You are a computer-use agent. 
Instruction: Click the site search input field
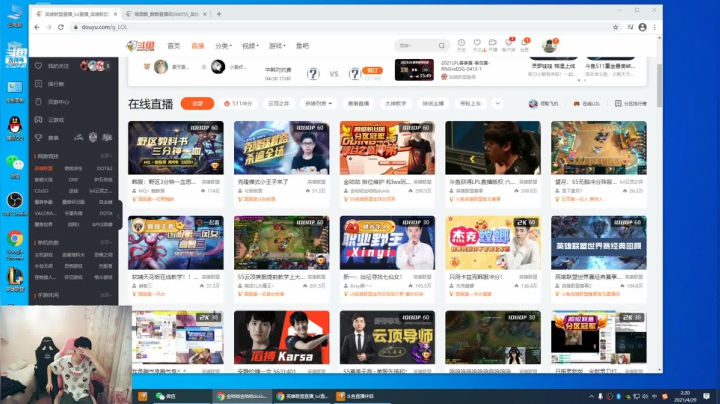pos(416,45)
